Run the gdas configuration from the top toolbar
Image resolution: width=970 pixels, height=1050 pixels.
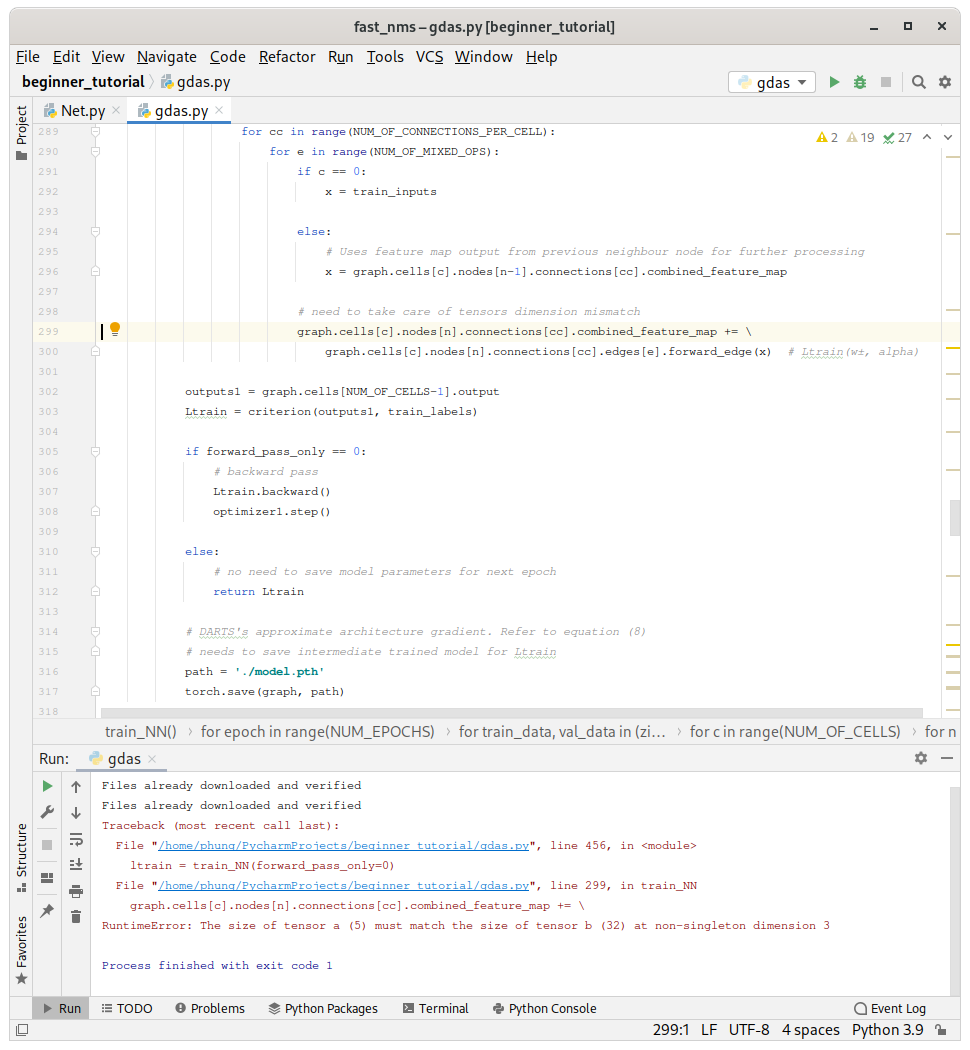[x=834, y=83]
